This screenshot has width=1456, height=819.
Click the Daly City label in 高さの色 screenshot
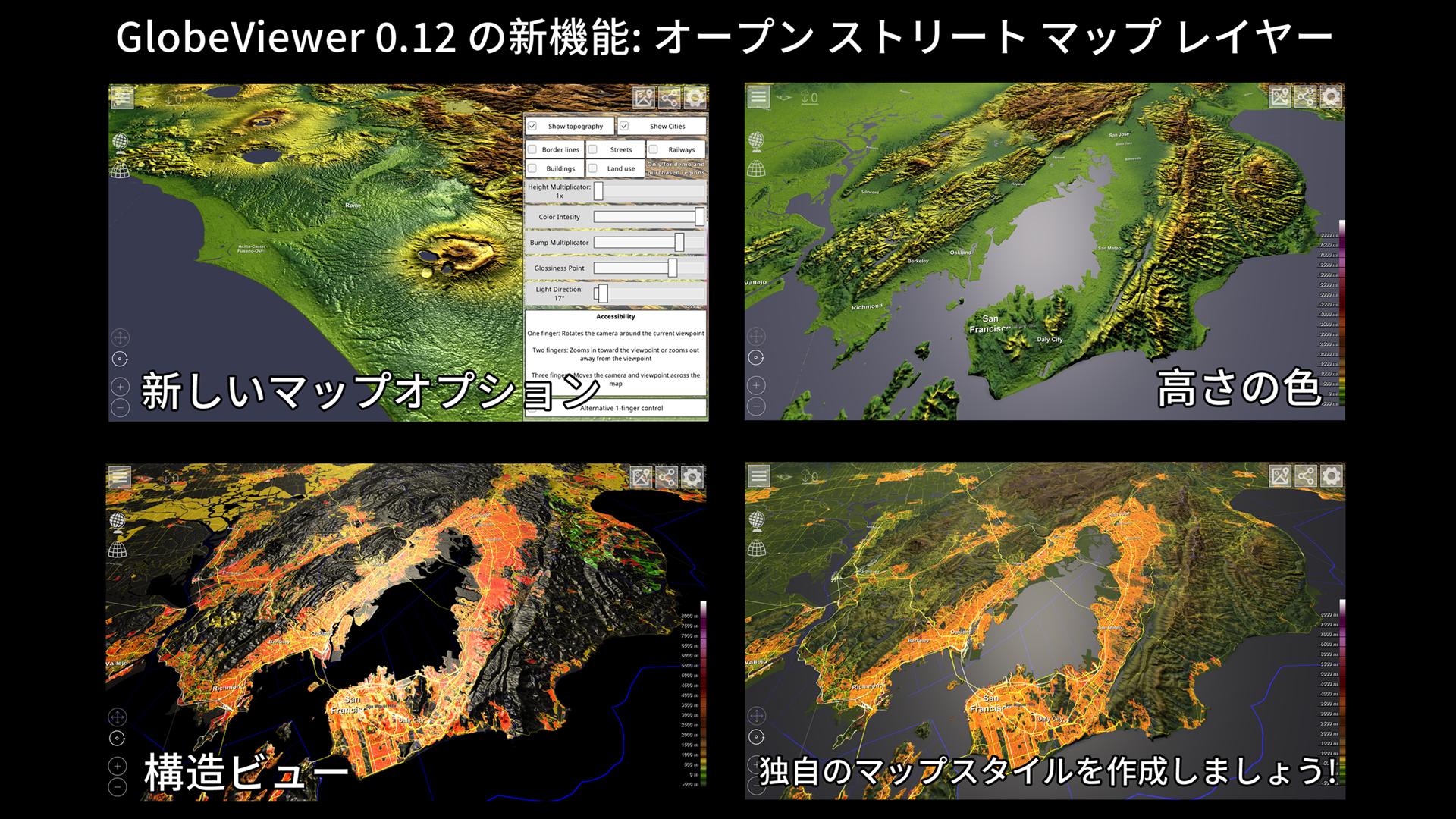tap(1050, 339)
